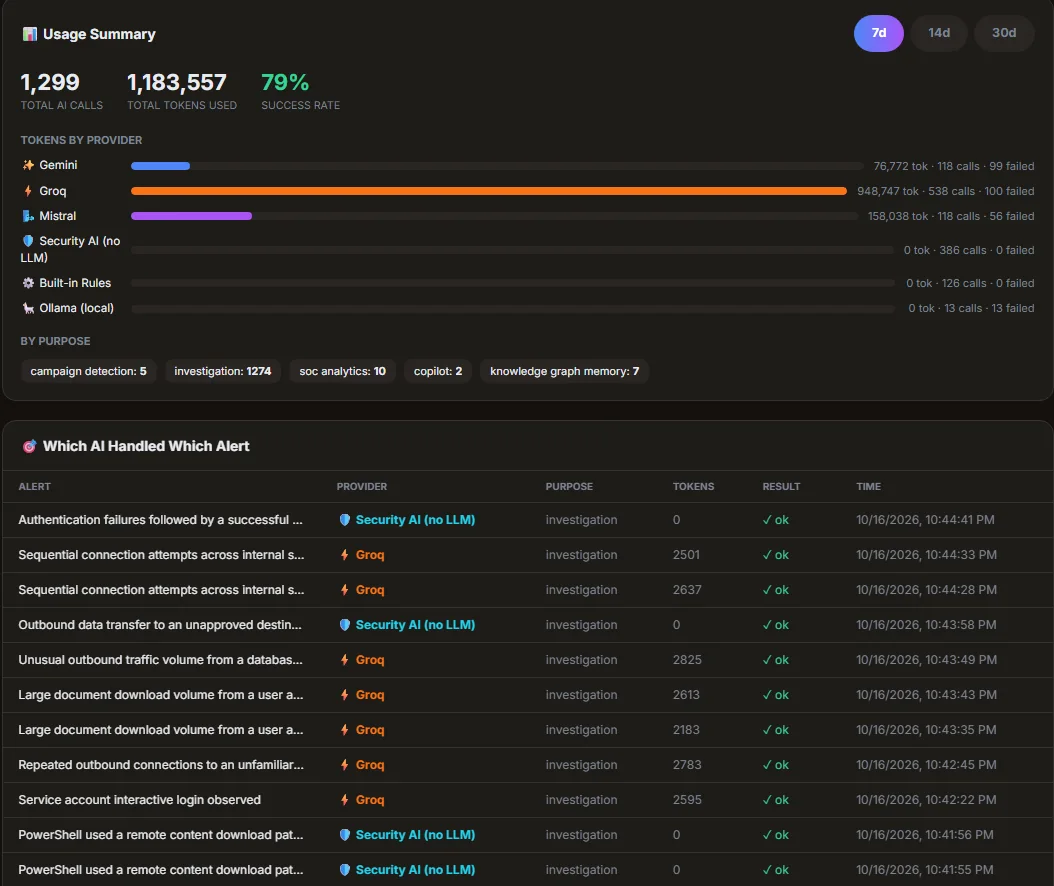Click Groq bolt icon in 10:44:28 PM row

[x=344, y=590]
